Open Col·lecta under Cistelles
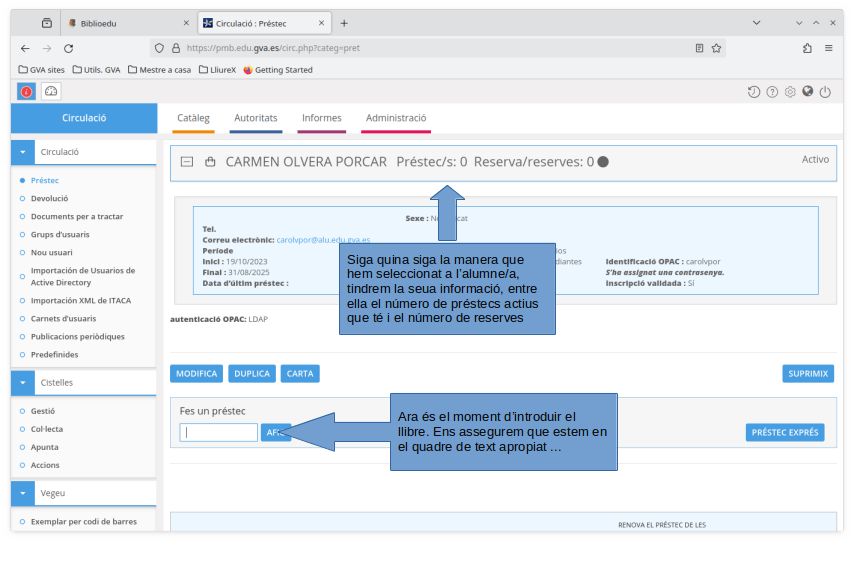The height and width of the screenshot is (586, 854). [x=47, y=429]
